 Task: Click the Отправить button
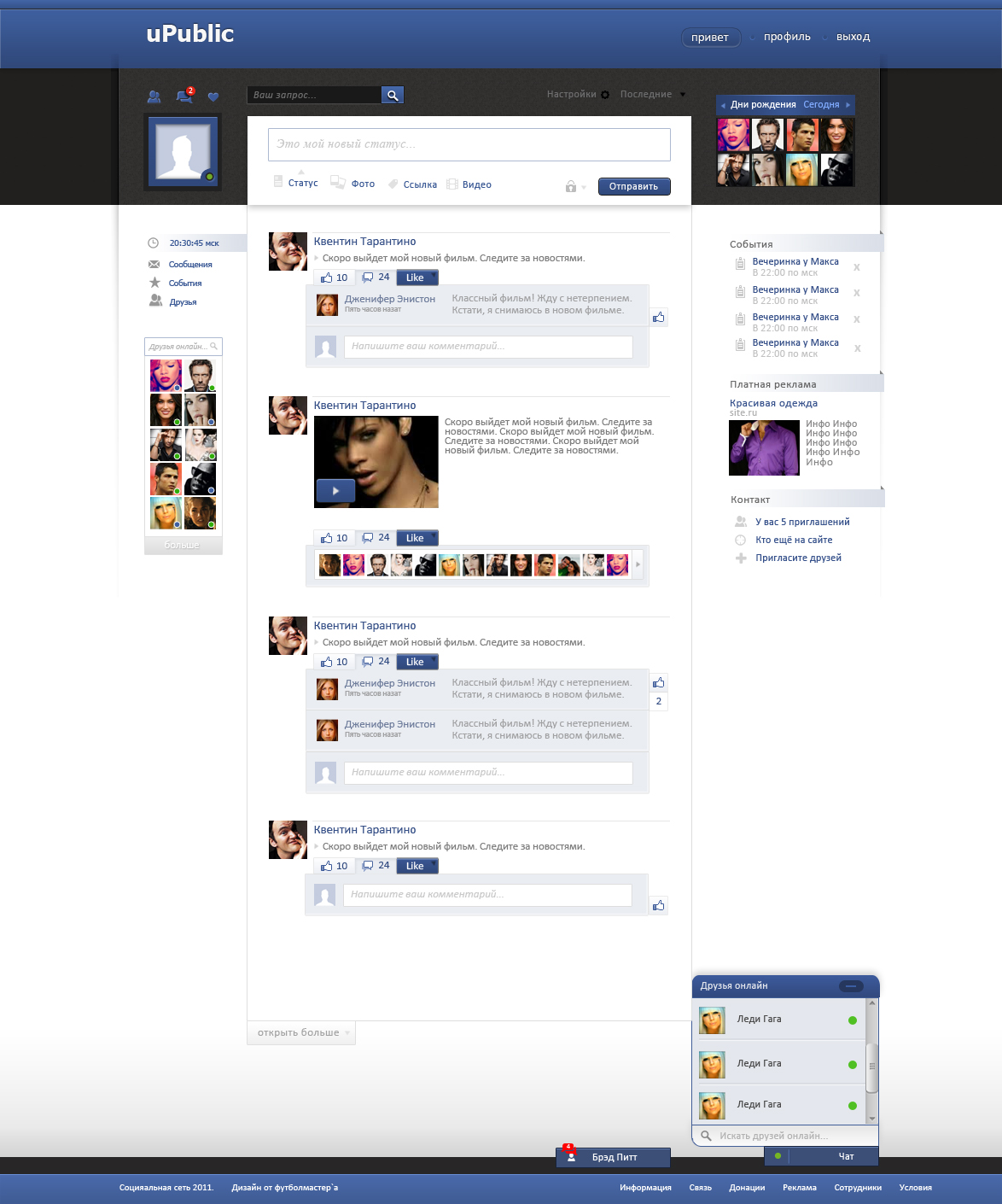tap(633, 186)
